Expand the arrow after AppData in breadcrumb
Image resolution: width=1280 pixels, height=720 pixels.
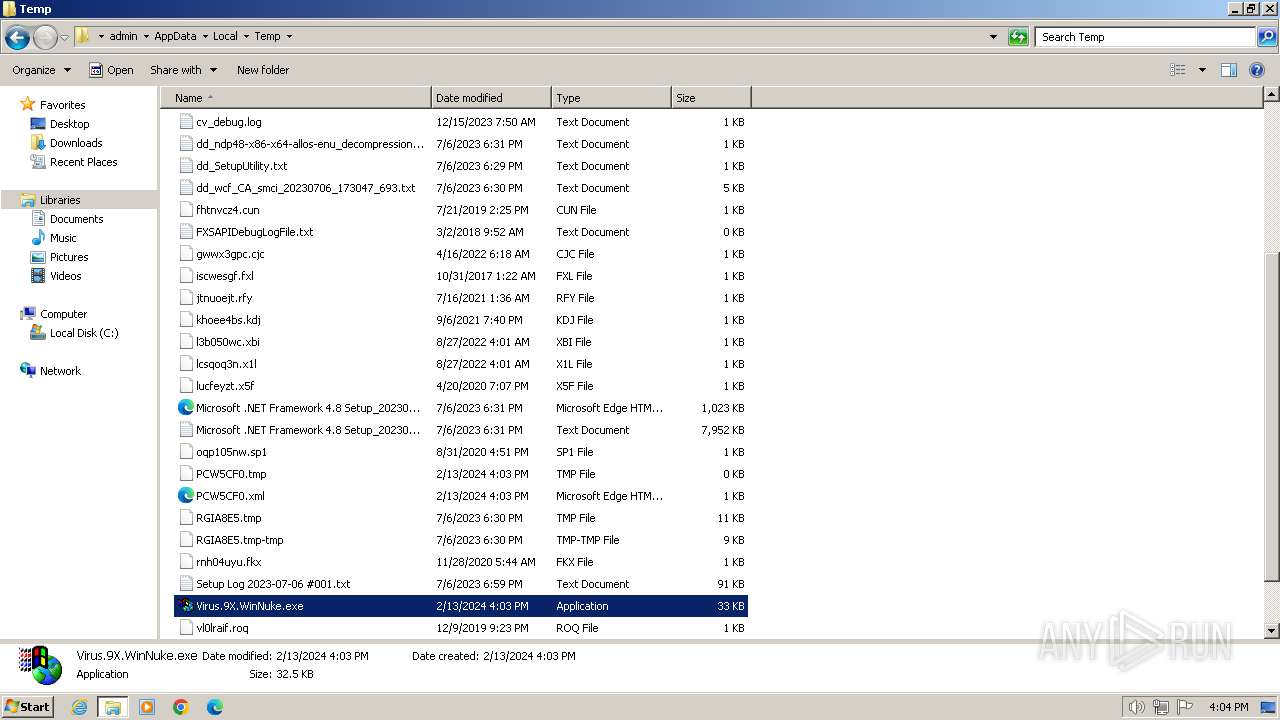click(205, 37)
